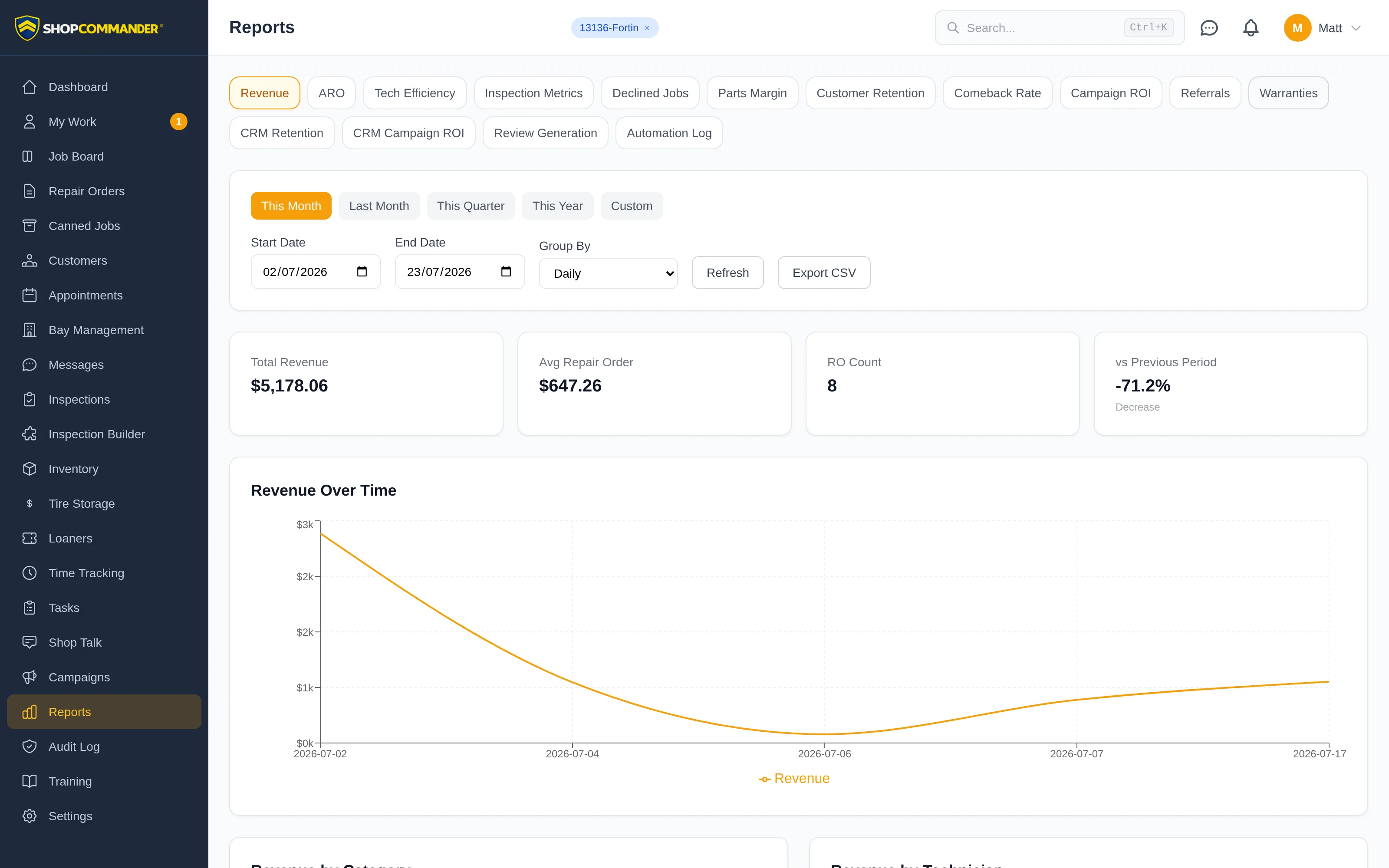1389x868 pixels.
Task: Select the Declined Jobs tab
Action: click(x=650, y=93)
